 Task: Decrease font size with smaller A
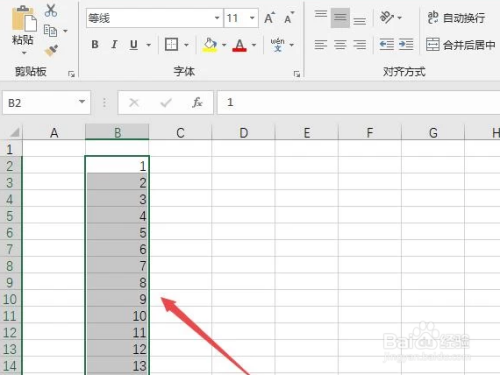click(289, 18)
